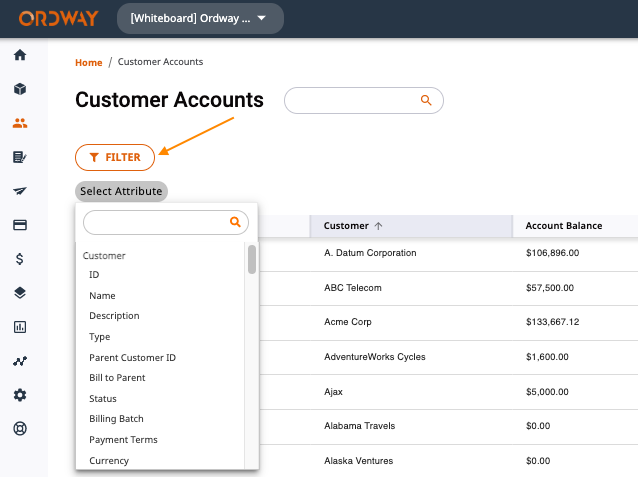The width and height of the screenshot is (638, 477).
Task: Open Acme Corp customer
Action: tap(348, 322)
